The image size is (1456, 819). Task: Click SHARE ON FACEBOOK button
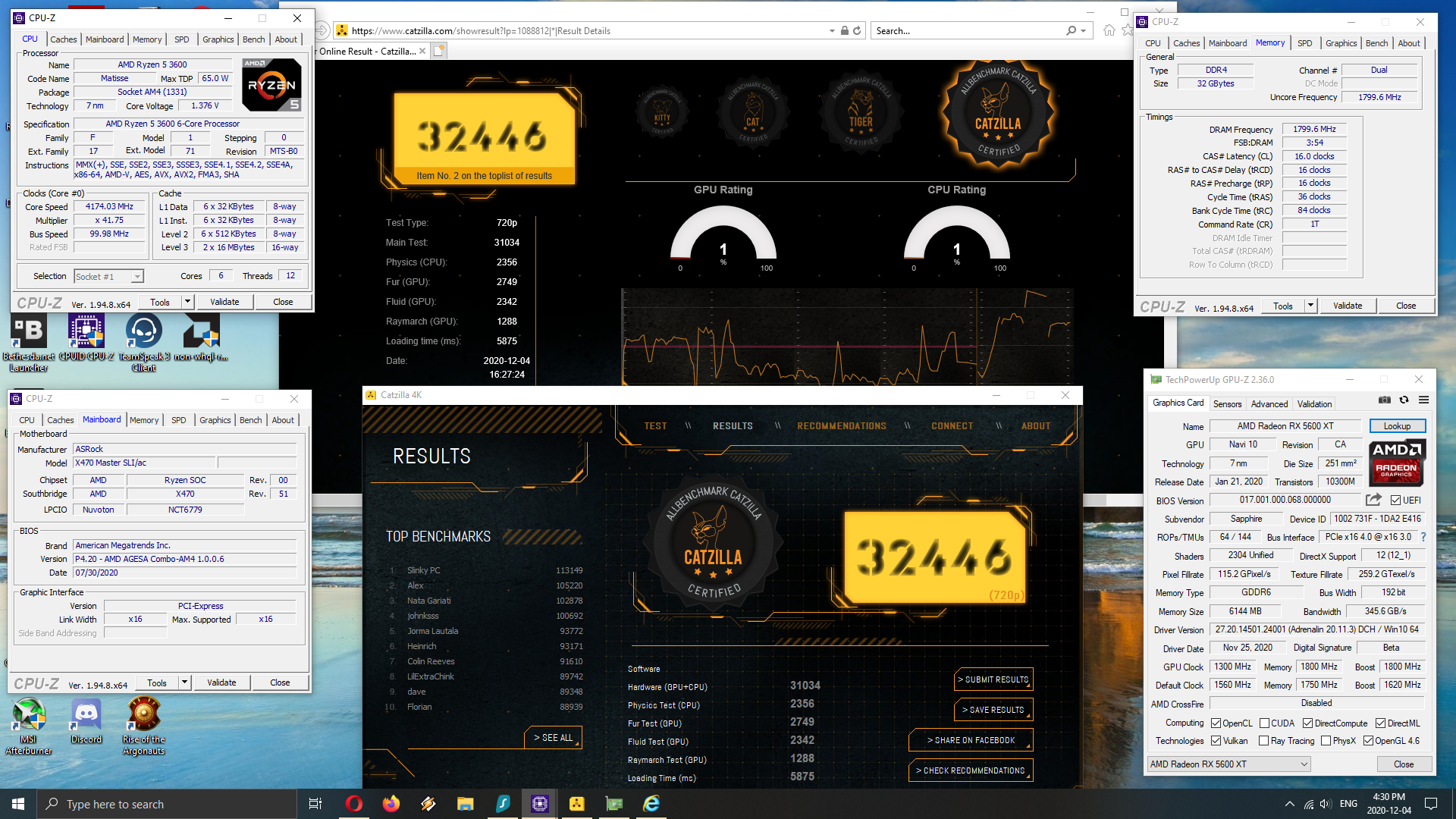(x=971, y=740)
